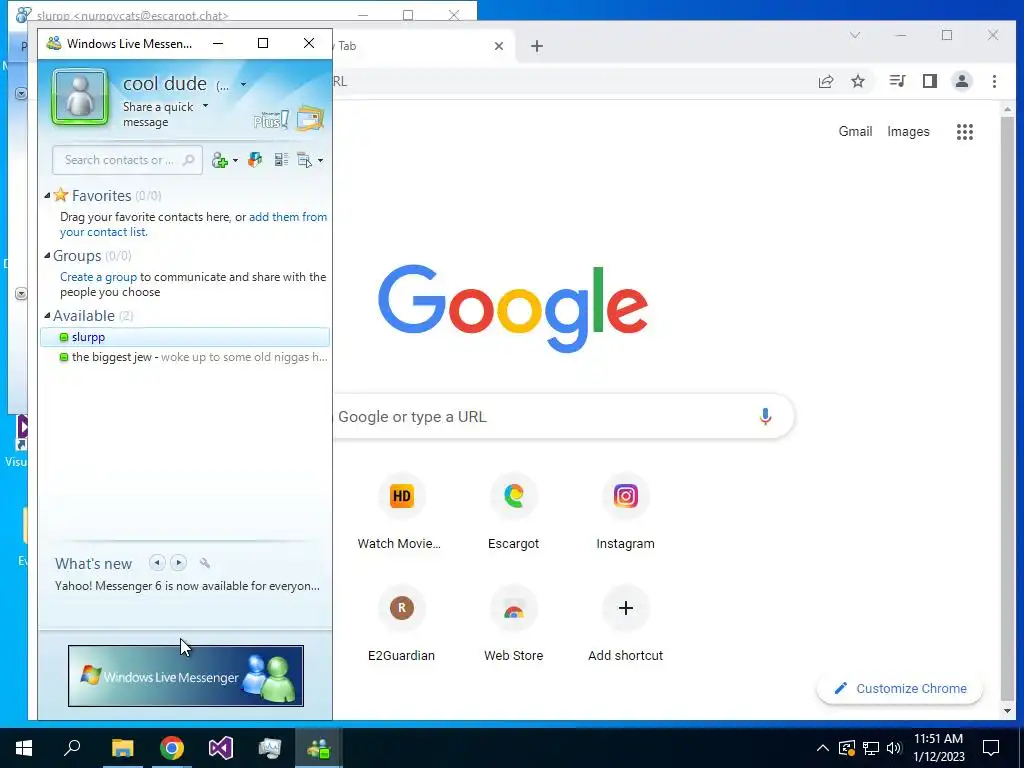Screen dimensions: 1024x768
Task: Open Chrome tab search chevron
Action: pos(854,35)
